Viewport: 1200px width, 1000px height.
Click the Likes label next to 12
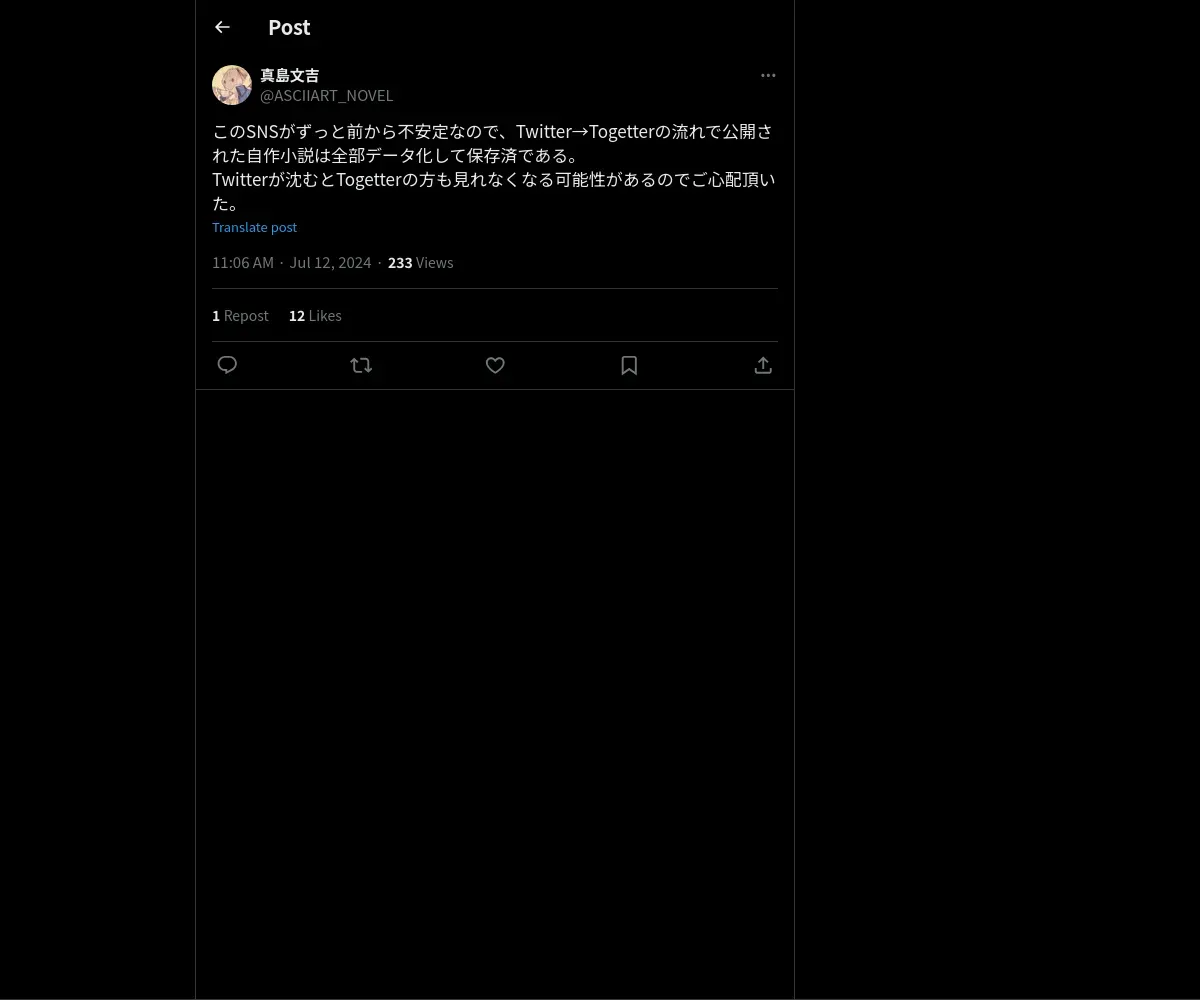tap(325, 315)
